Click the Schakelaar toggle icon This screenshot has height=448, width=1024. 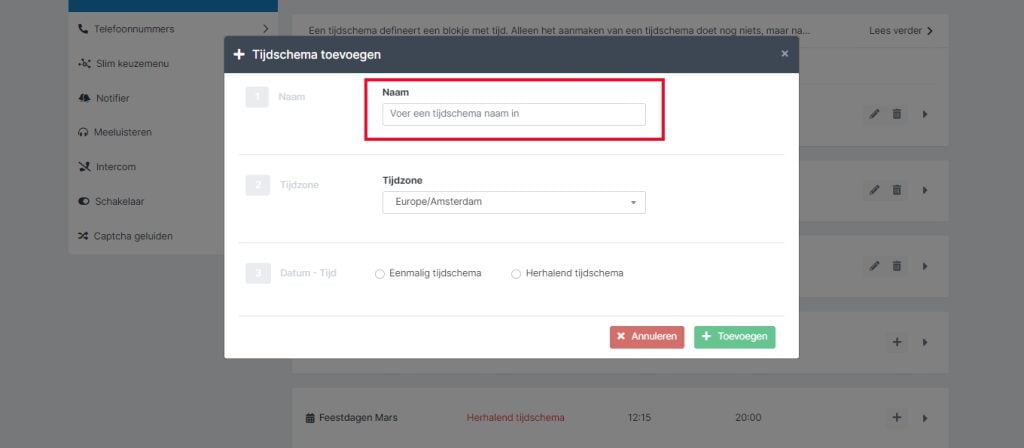click(84, 201)
